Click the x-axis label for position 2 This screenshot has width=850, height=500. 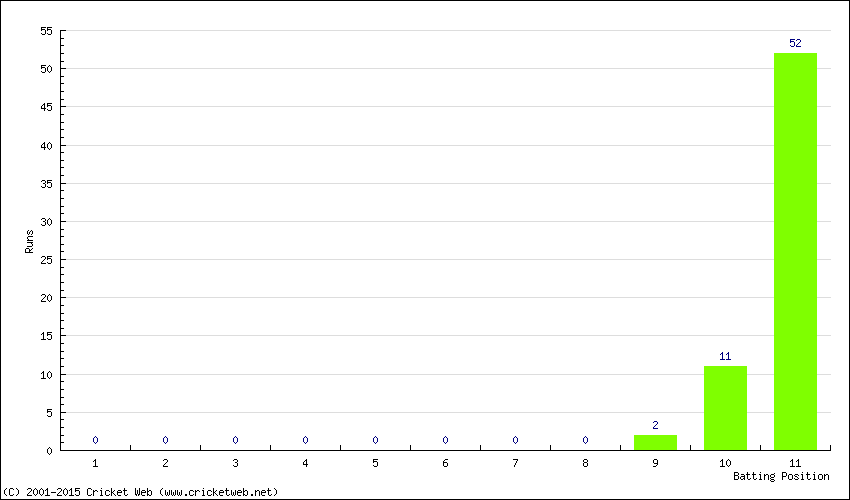tap(165, 463)
